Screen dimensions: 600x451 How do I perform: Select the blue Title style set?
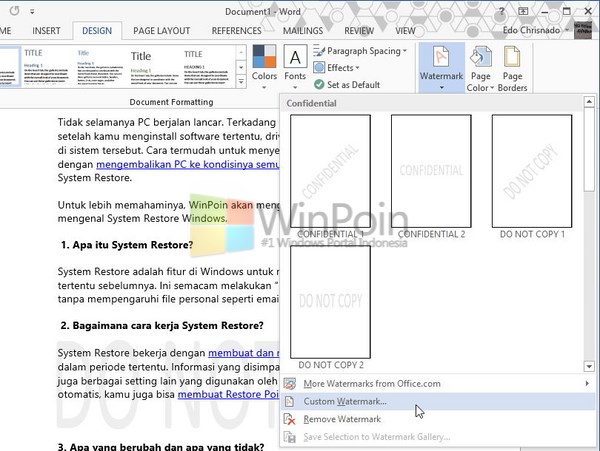[99, 67]
